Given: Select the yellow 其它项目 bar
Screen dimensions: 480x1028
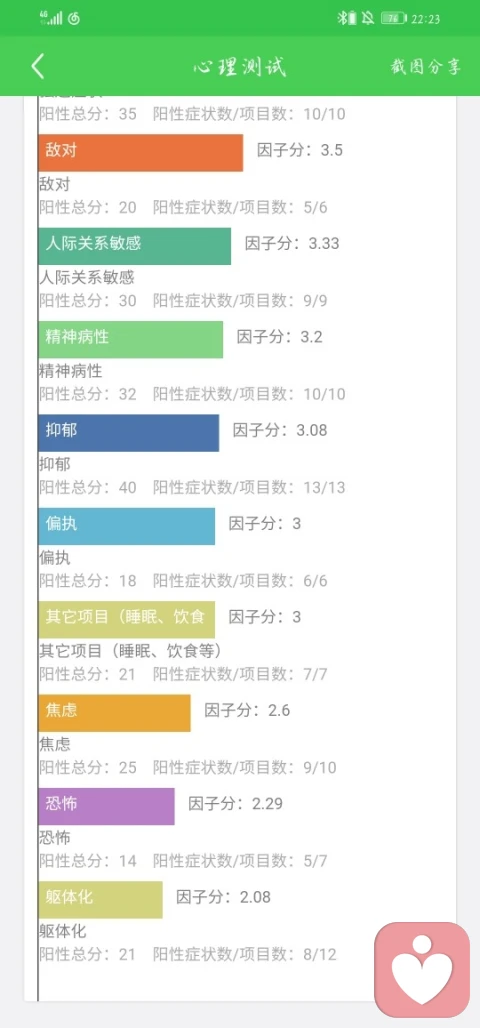Looking at the screenshot, I should (127, 620).
